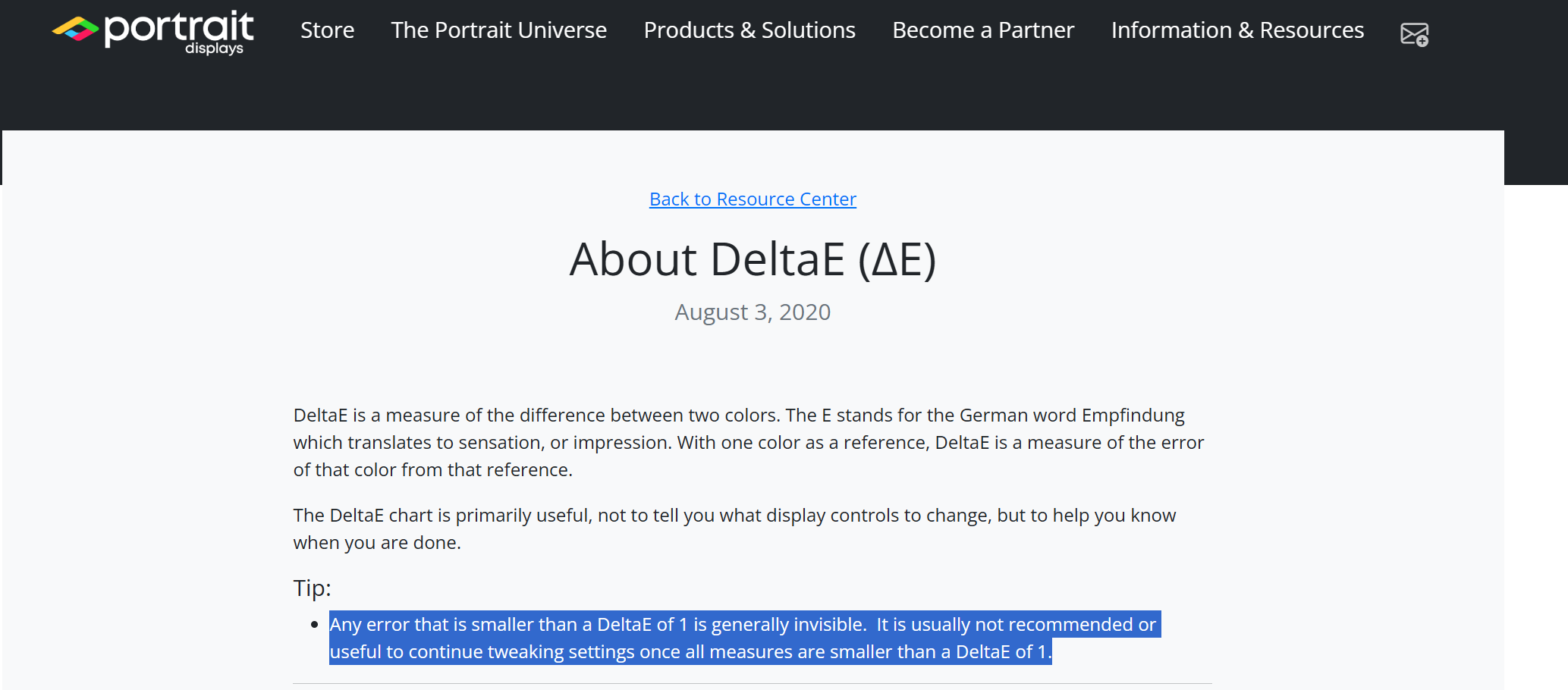Click 'when you are done.' text line
1568x690 pixels.
[377, 543]
